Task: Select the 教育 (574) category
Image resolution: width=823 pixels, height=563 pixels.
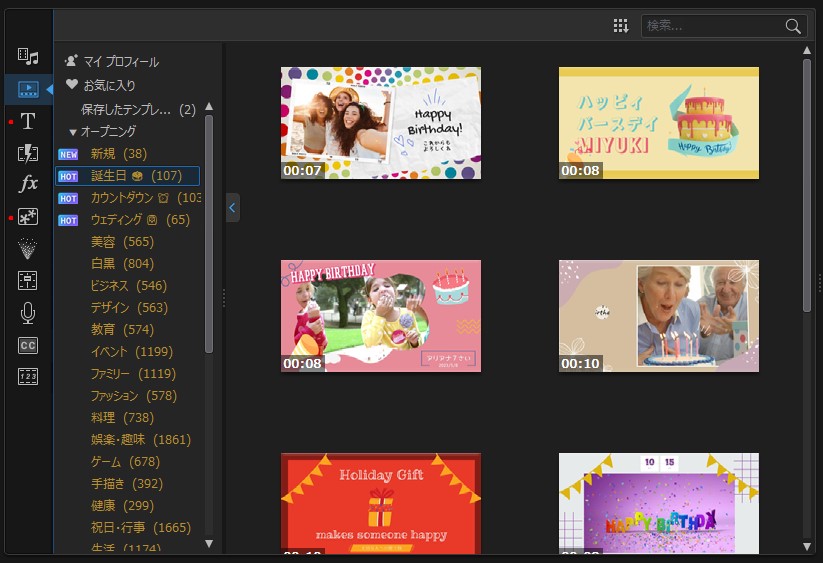Action: pyautogui.click(x=122, y=330)
